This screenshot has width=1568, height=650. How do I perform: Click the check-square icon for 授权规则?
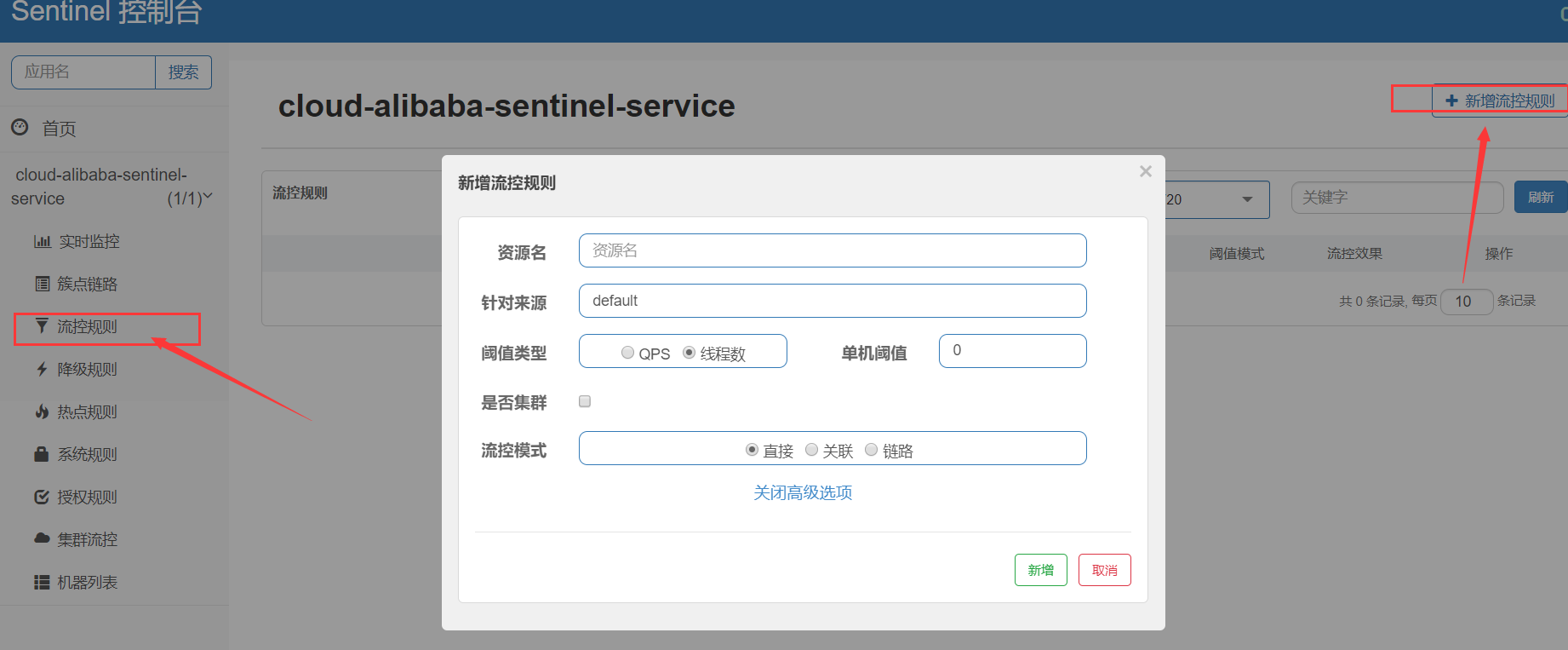42,497
